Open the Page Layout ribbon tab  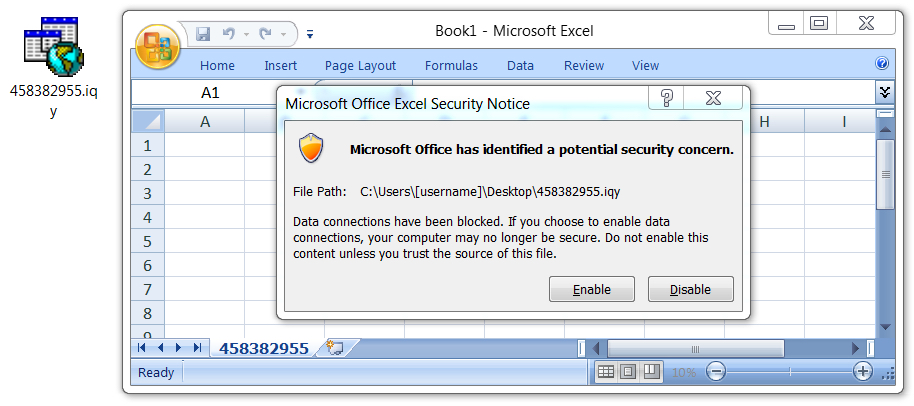point(360,66)
